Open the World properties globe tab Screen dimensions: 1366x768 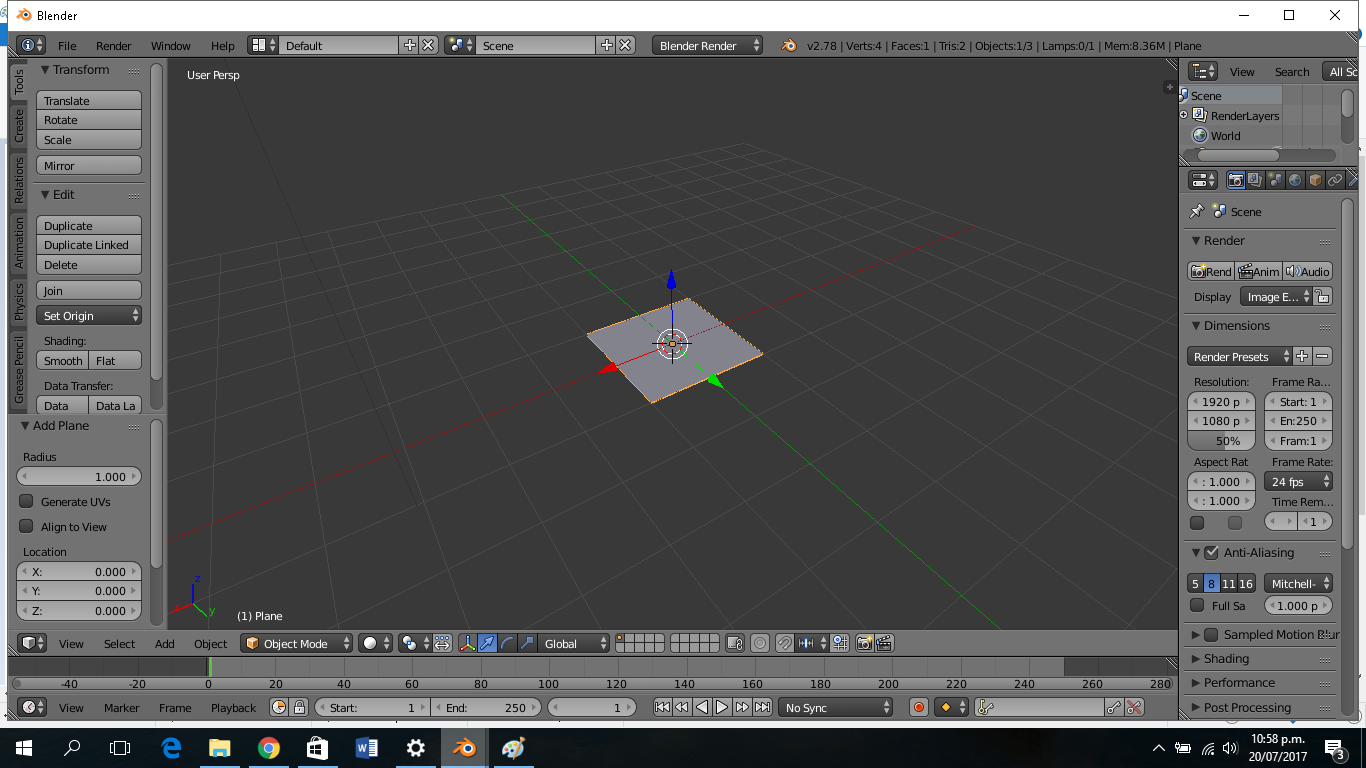pos(1295,180)
